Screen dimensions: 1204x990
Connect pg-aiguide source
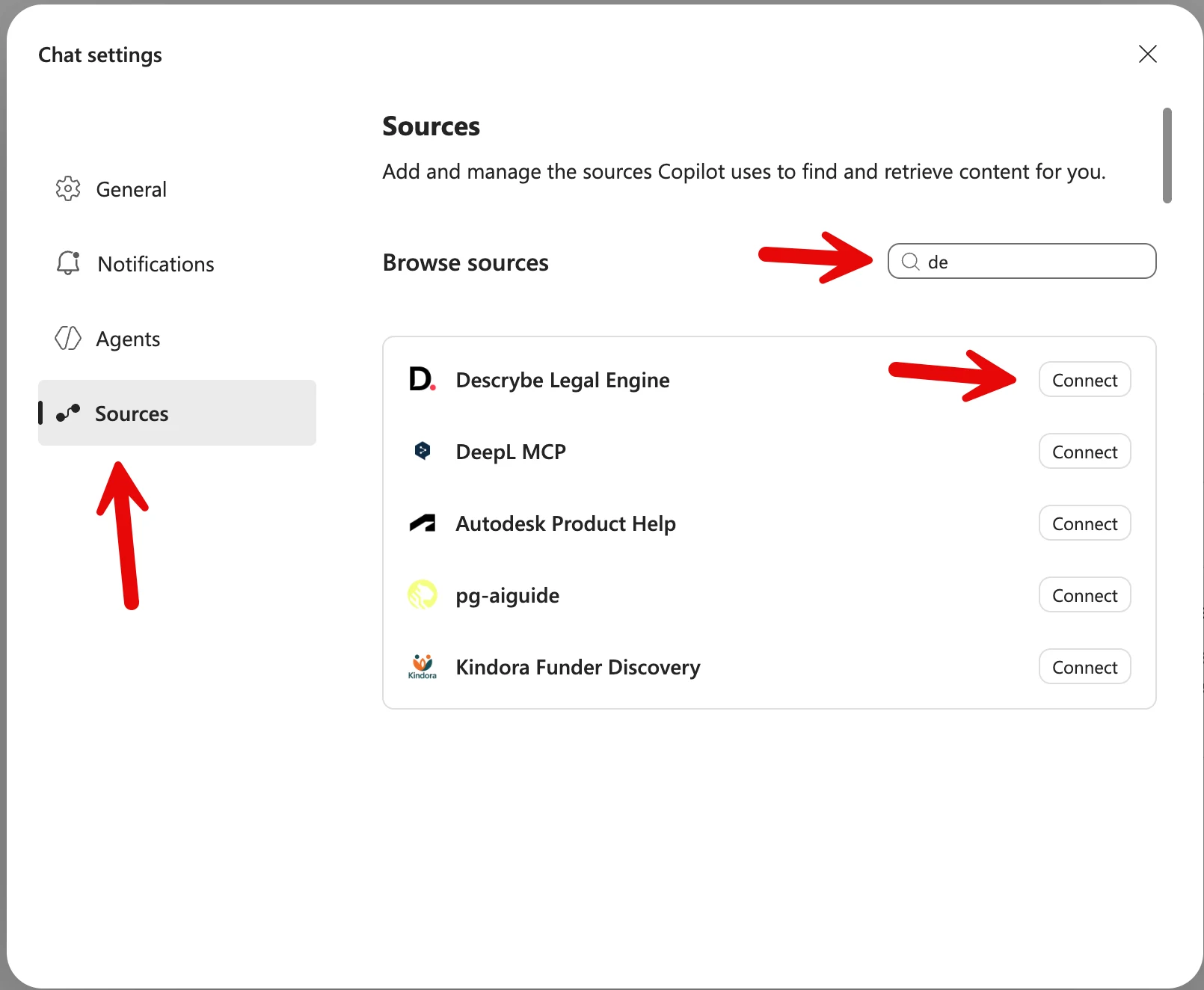coord(1084,595)
